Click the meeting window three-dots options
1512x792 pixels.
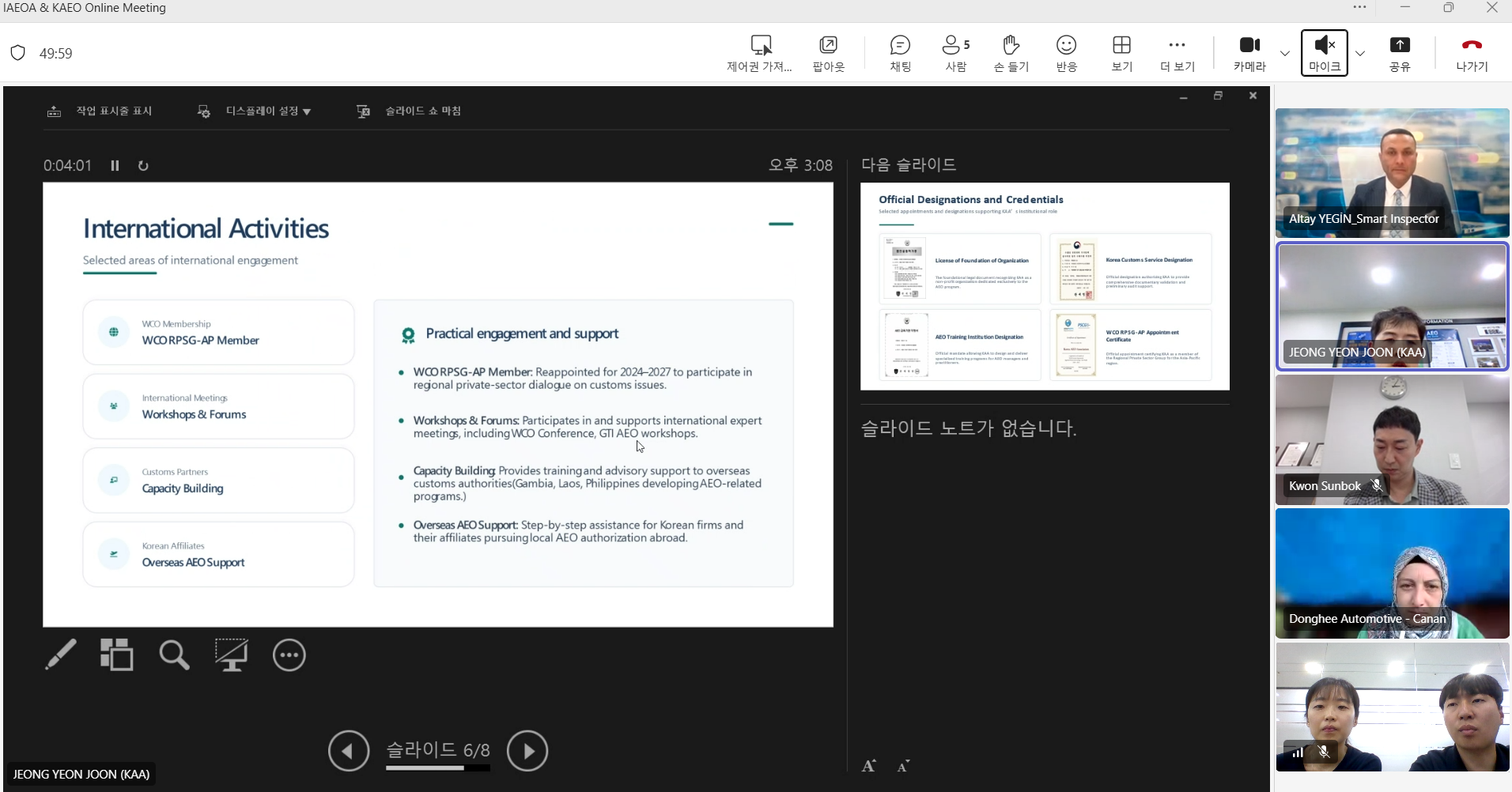coord(1359,7)
